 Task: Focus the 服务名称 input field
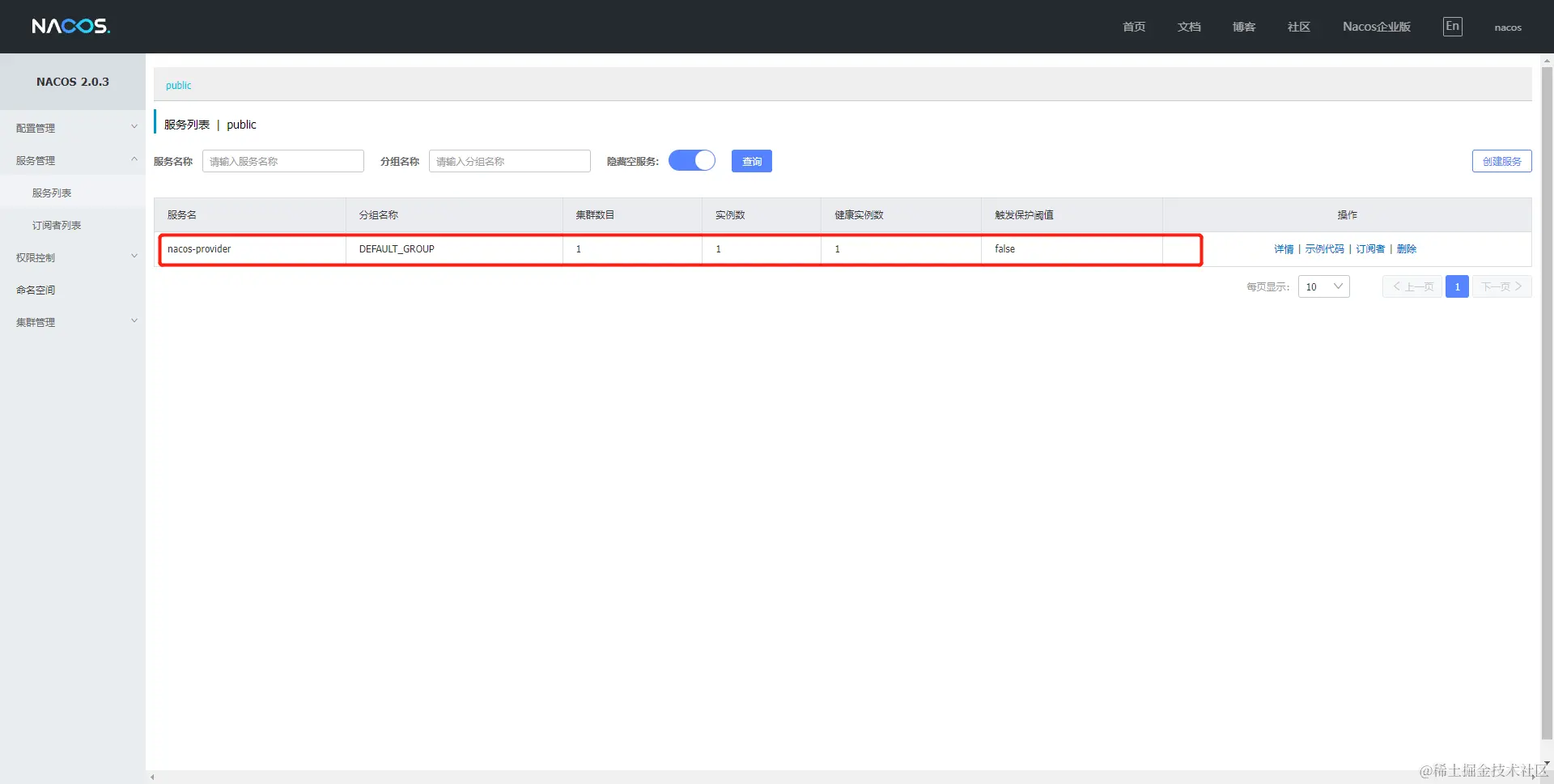pos(283,161)
